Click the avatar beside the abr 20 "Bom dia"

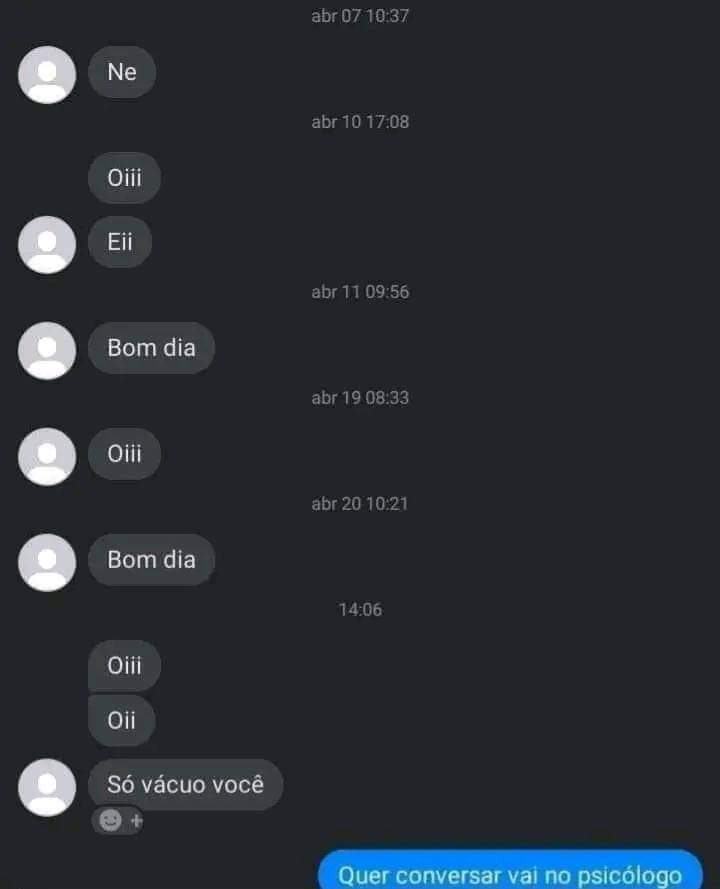click(x=47, y=562)
